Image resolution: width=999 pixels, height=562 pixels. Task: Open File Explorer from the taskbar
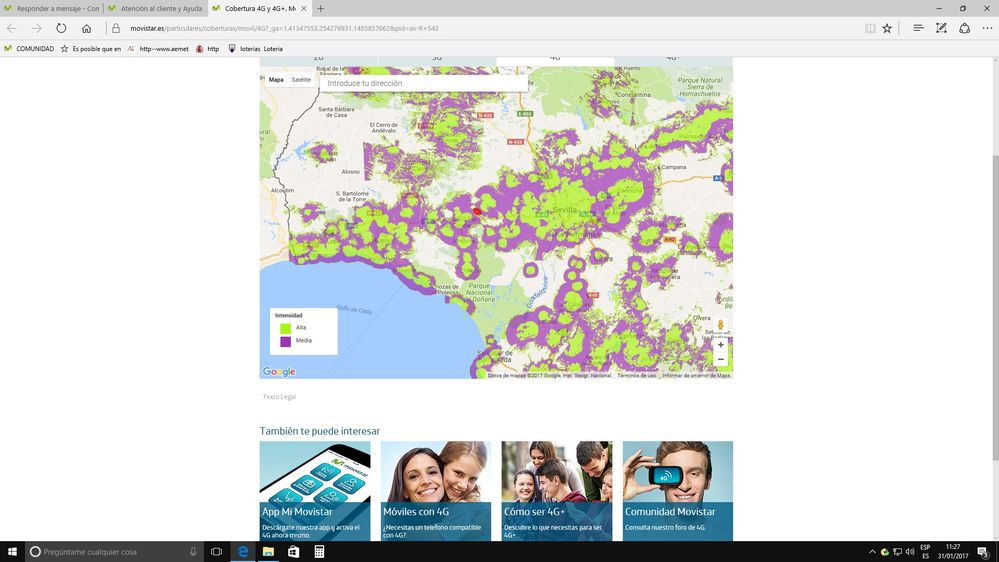[268, 552]
